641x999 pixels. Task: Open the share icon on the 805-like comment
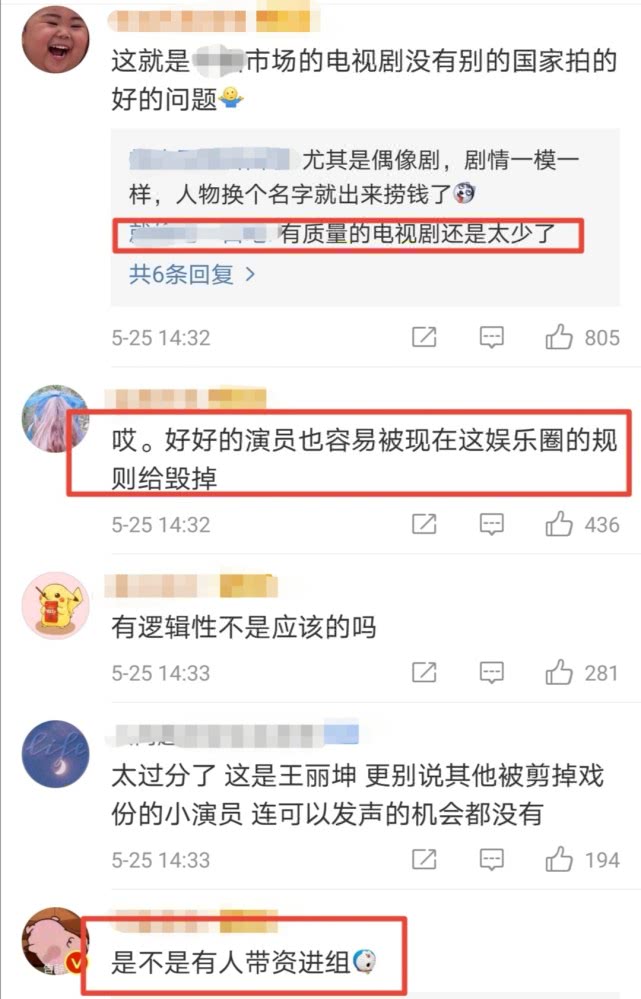pos(424,337)
